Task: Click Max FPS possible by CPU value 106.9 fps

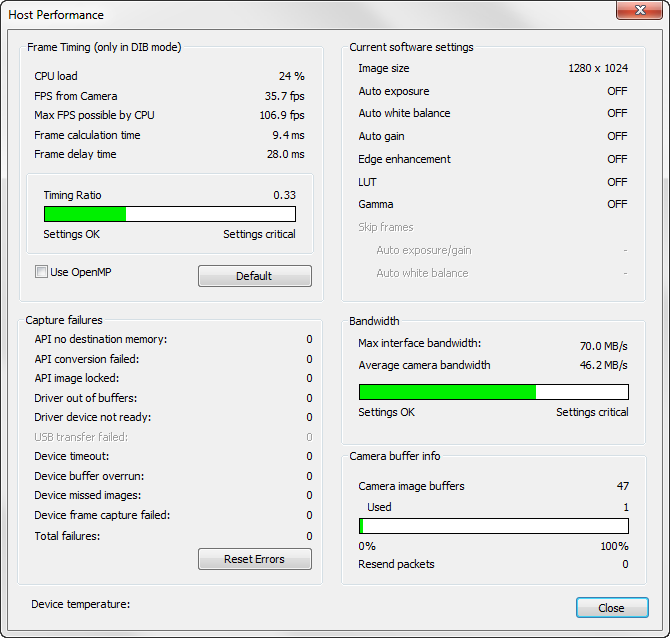Action: (x=282, y=115)
